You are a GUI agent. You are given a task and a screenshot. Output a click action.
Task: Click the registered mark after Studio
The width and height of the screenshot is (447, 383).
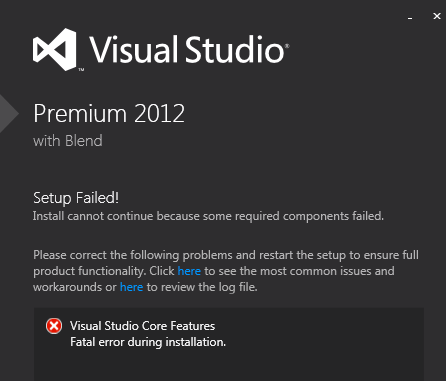(287, 46)
